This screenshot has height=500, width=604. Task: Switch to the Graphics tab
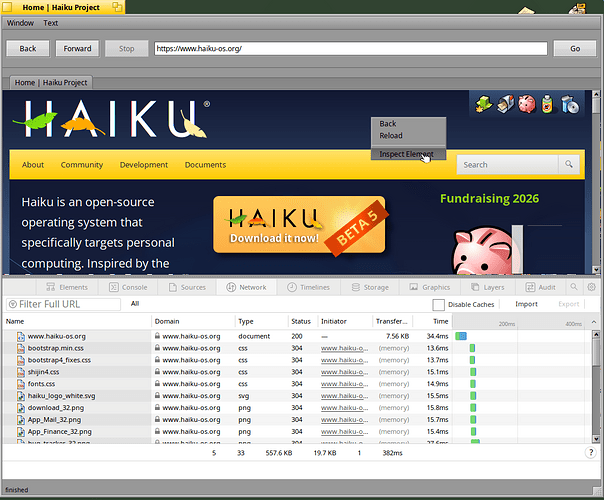point(430,287)
